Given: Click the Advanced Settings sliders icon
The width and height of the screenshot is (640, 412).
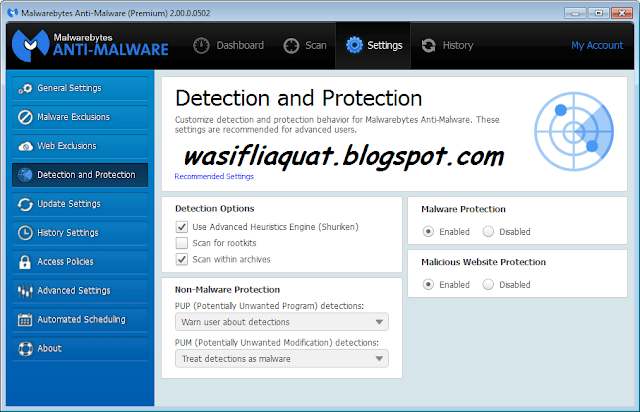Looking at the screenshot, I should coord(25,291).
